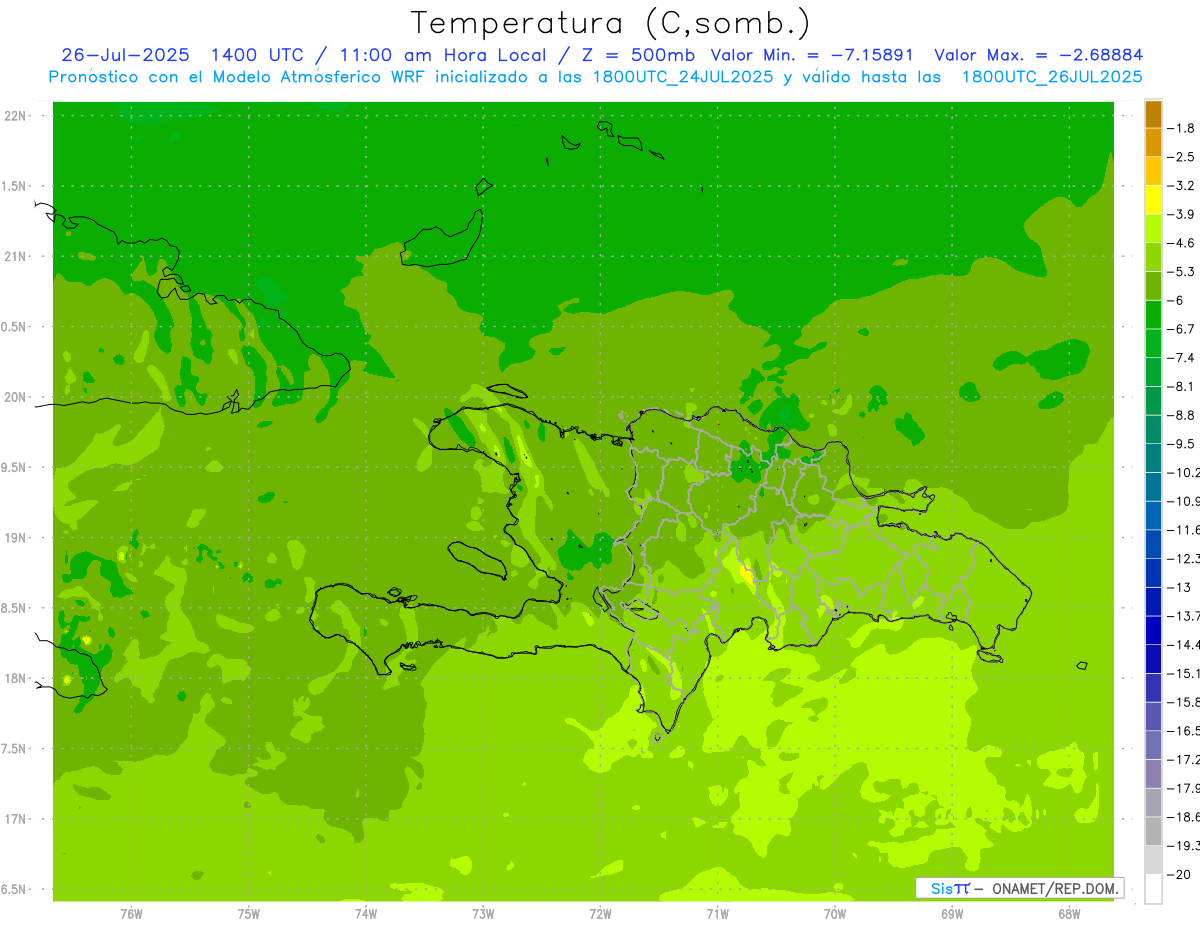Click the "-8.8" colorbar label
Image resolution: width=1200 pixels, height=927 pixels.
pyautogui.click(x=1181, y=415)
